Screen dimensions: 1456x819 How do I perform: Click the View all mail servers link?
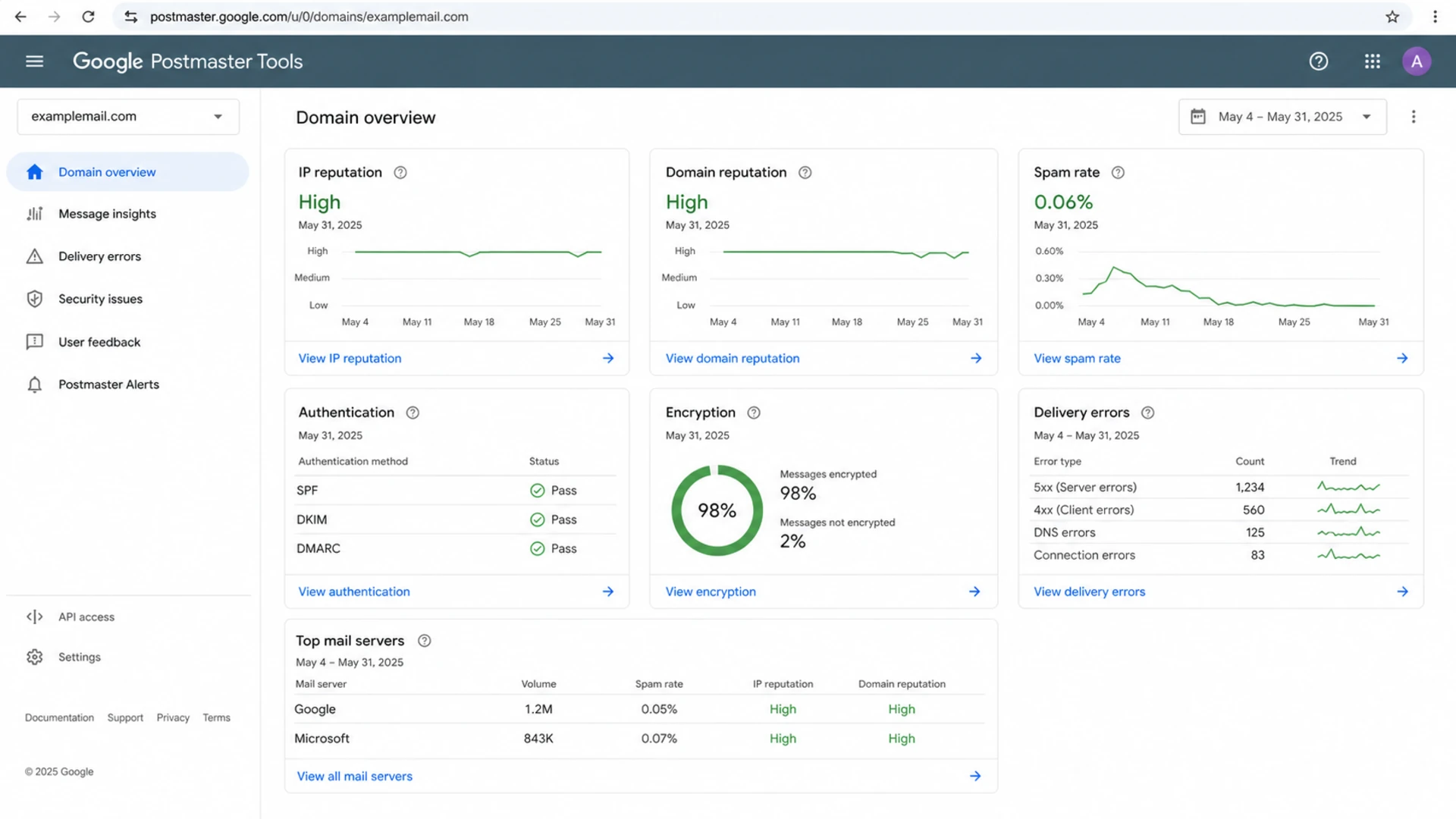point(354,776)
